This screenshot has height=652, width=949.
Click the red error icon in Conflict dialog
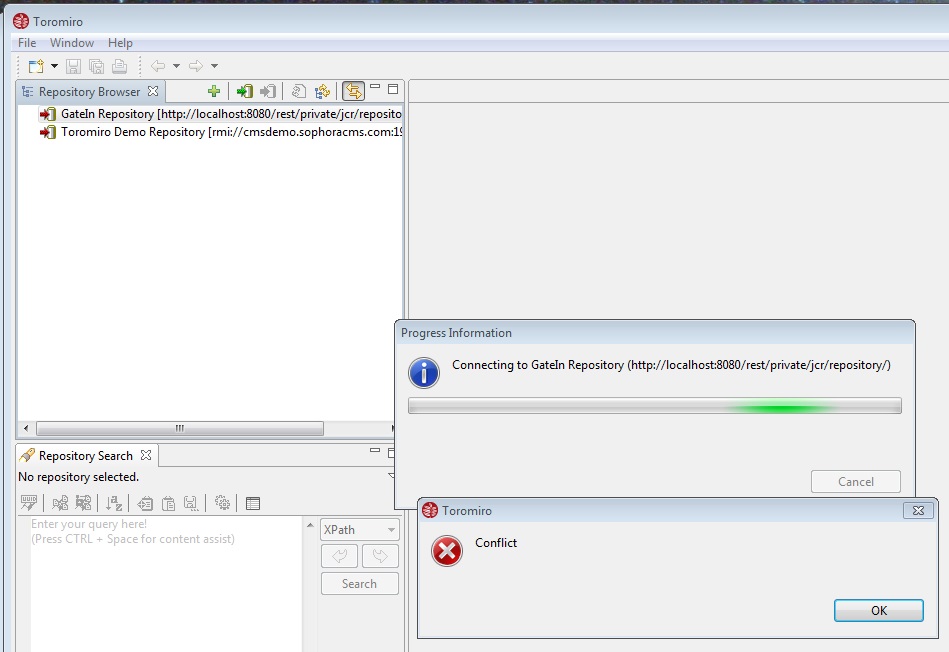coord(447,551)
